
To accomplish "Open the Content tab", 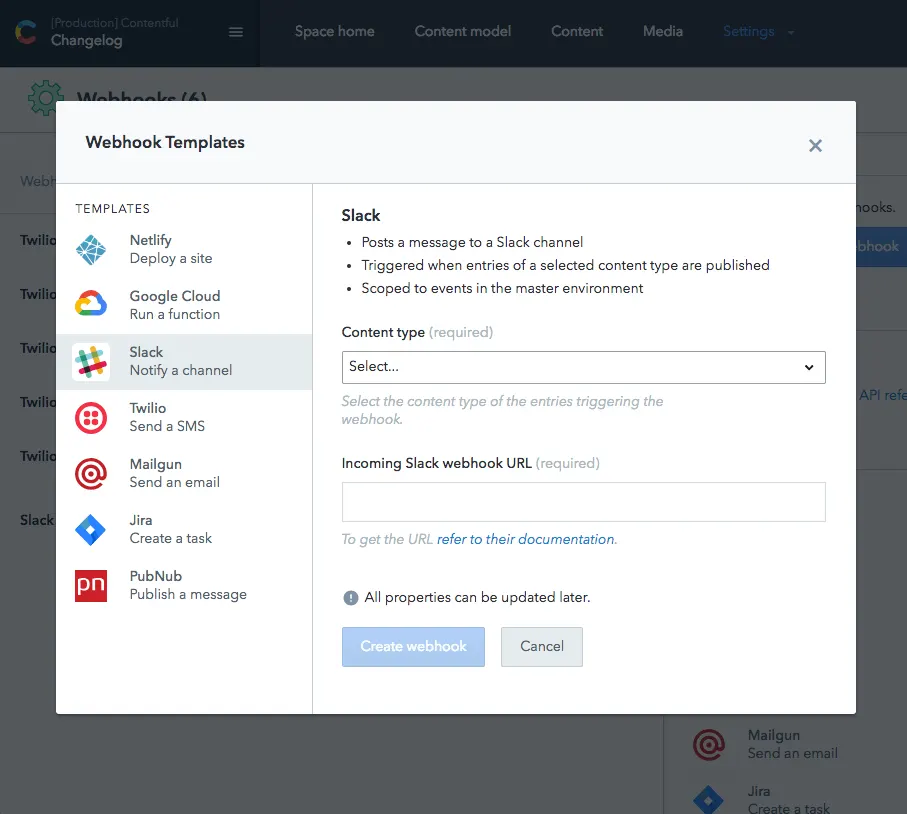I will pos(577,31).
